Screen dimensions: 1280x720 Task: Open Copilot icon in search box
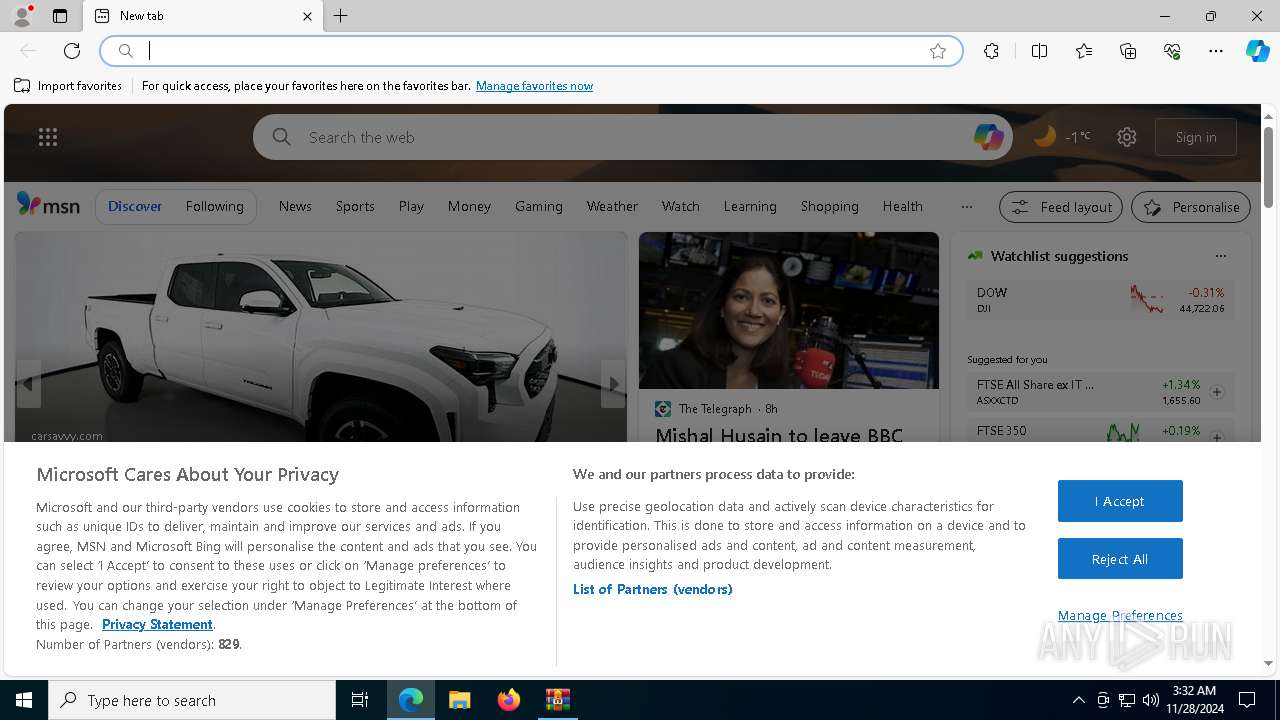(989, 137)
